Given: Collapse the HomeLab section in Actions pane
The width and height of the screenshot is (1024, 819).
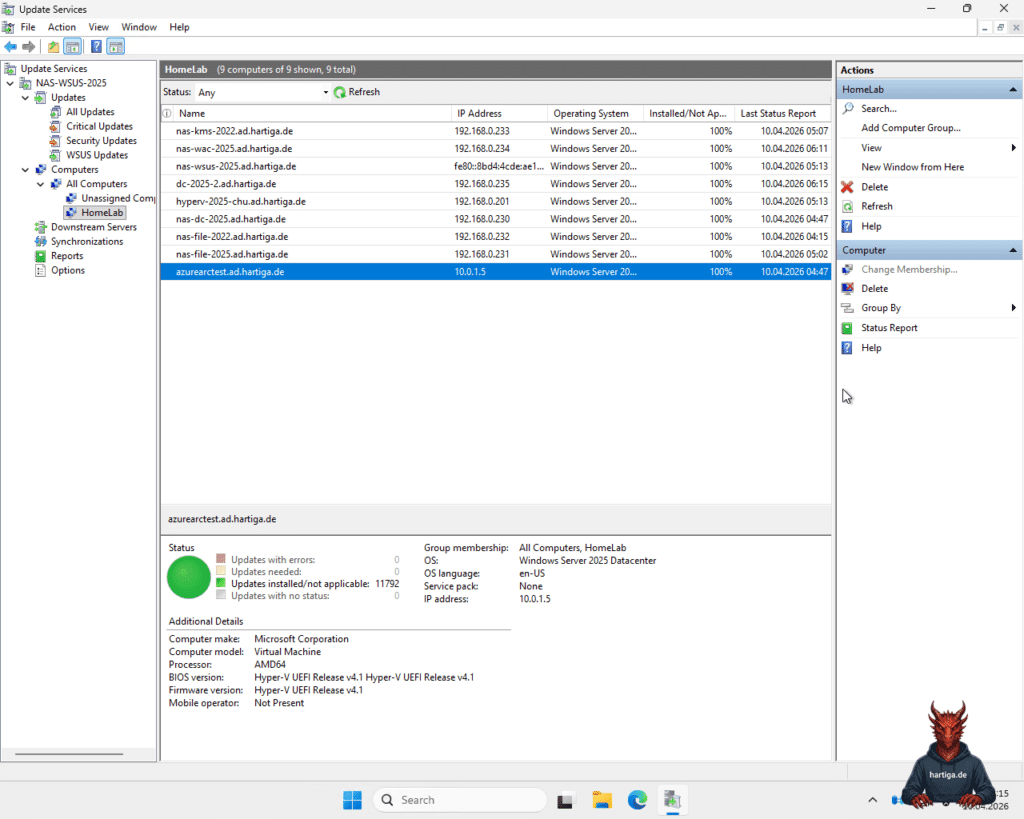Looking at the screenshot, I should [1013, 89].
